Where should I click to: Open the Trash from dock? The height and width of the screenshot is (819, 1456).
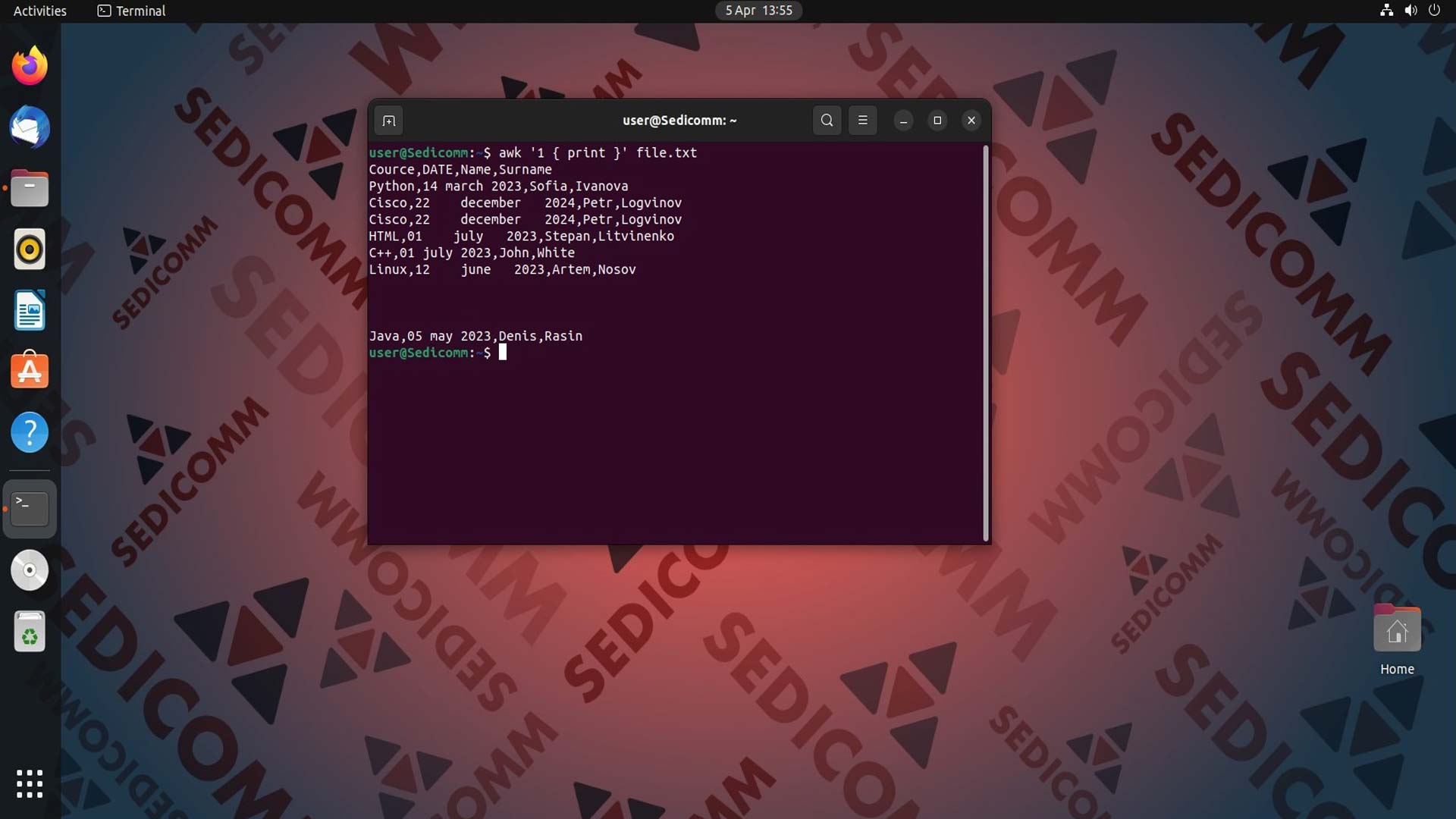30,632
